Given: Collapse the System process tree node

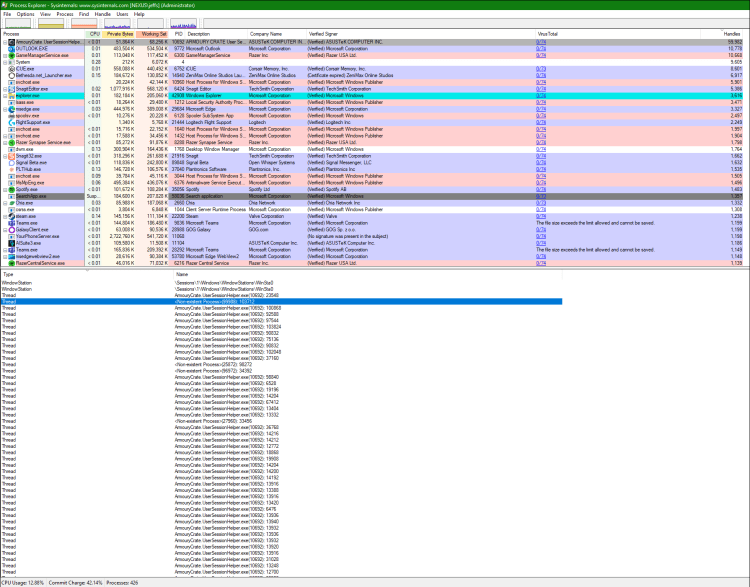Looking at the screenshot, I should tap(5, 62).
